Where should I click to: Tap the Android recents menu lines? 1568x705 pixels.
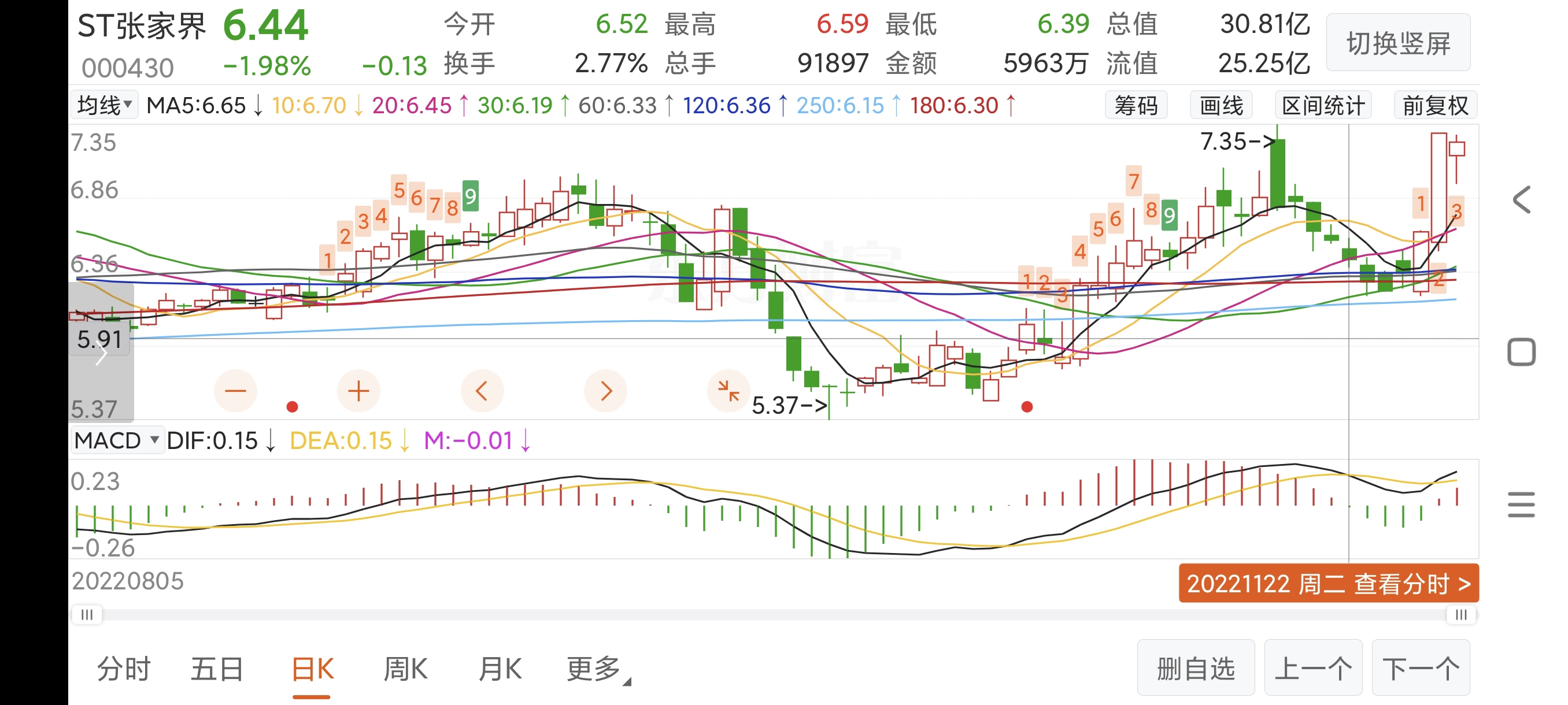point(1522,505)
